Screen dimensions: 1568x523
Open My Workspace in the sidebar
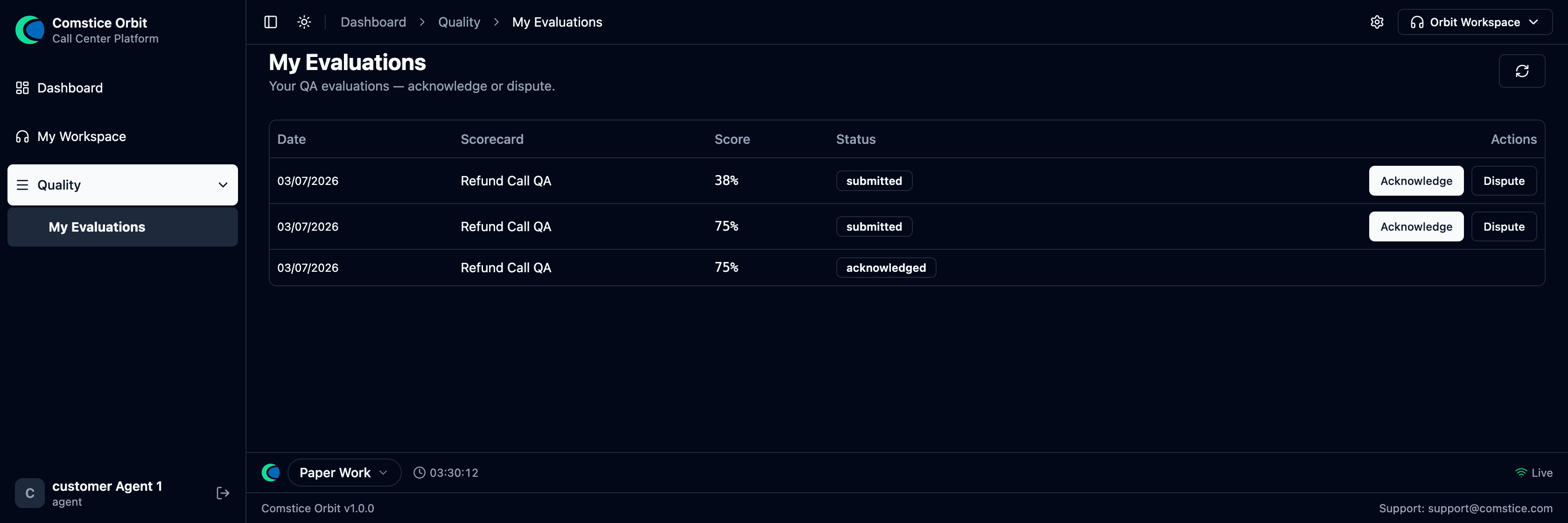[122, 136]
